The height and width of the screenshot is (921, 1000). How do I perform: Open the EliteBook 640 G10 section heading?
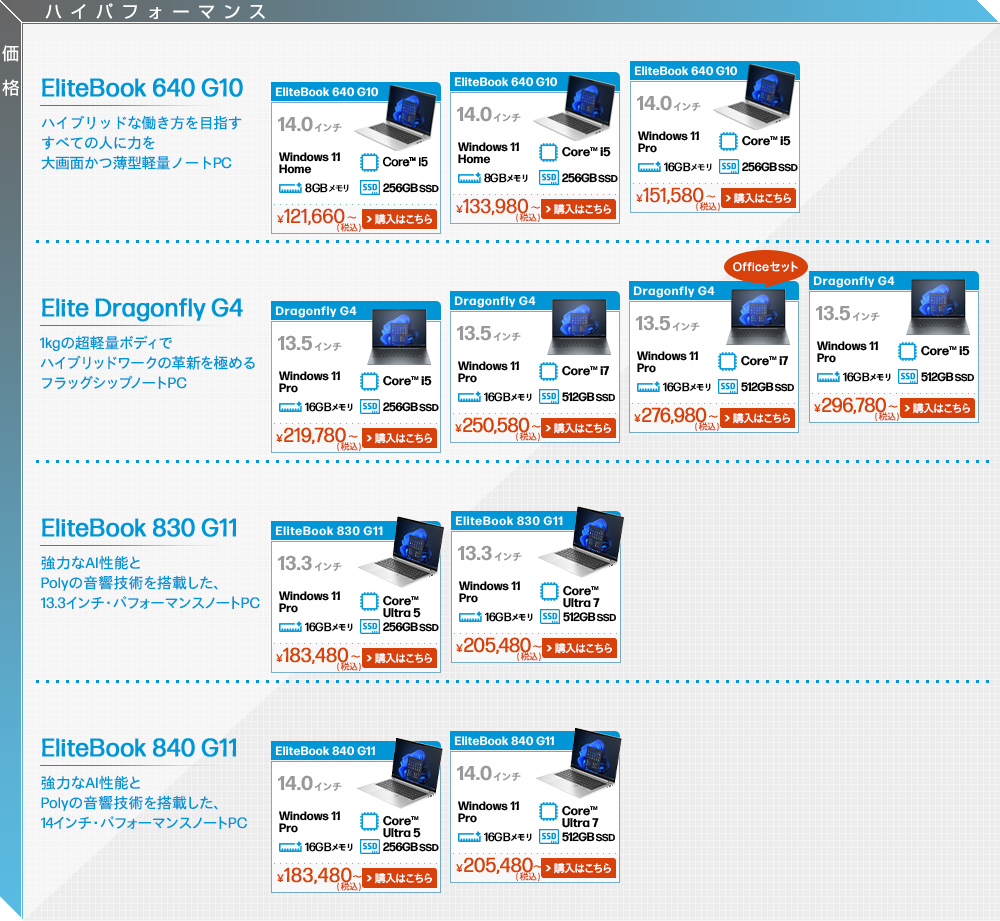coord(142,88)
